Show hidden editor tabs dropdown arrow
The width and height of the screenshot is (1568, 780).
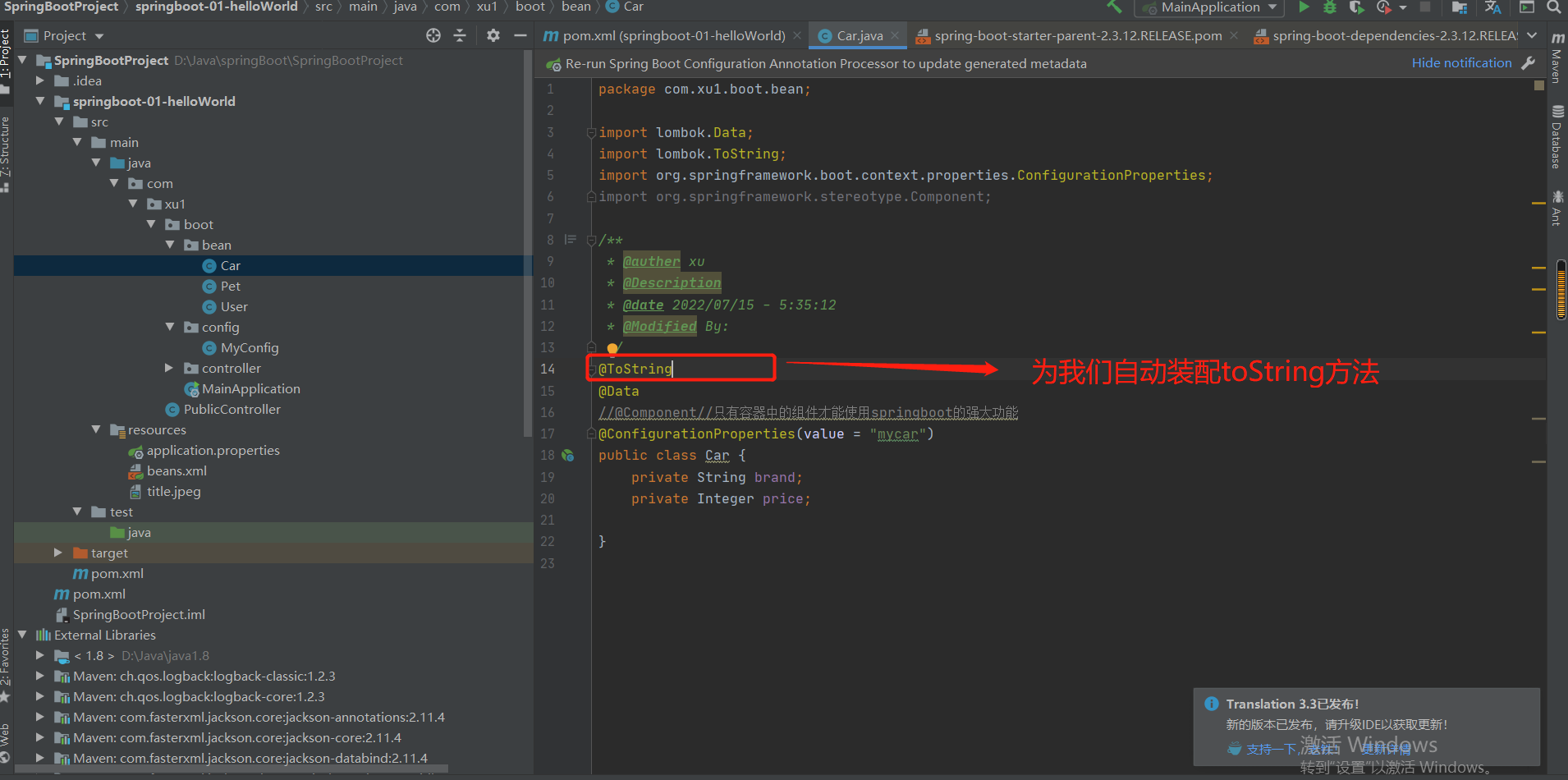1532,35
